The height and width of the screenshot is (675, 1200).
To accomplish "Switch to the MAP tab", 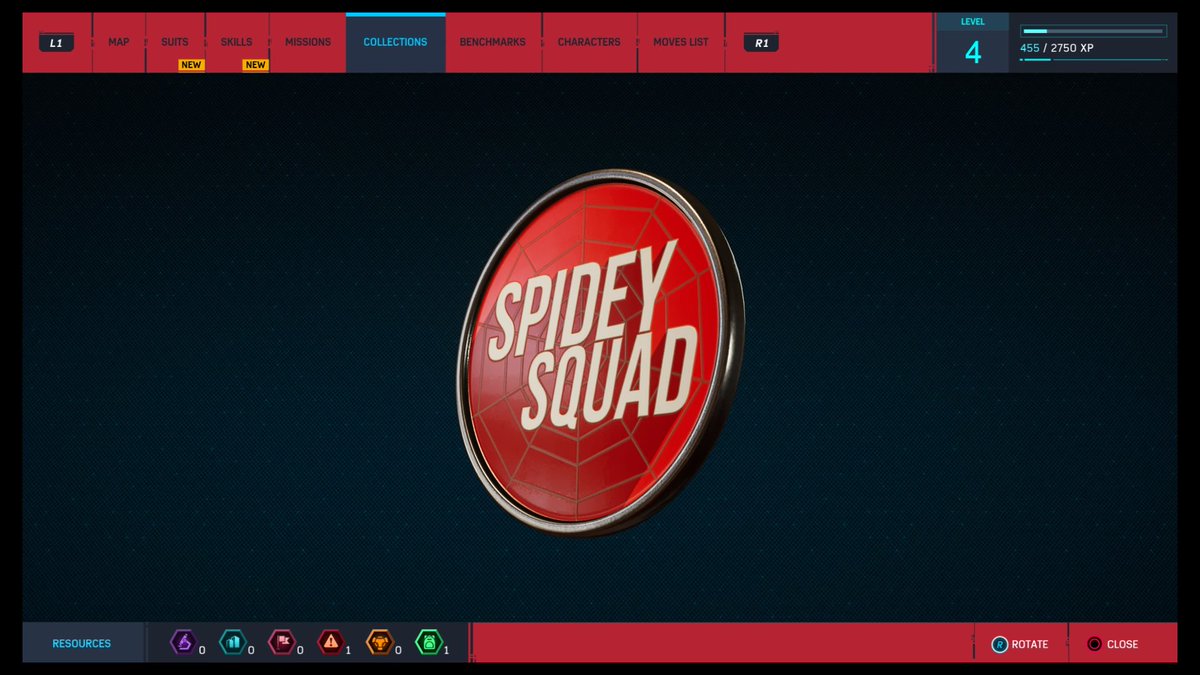I will click(119, 42).
